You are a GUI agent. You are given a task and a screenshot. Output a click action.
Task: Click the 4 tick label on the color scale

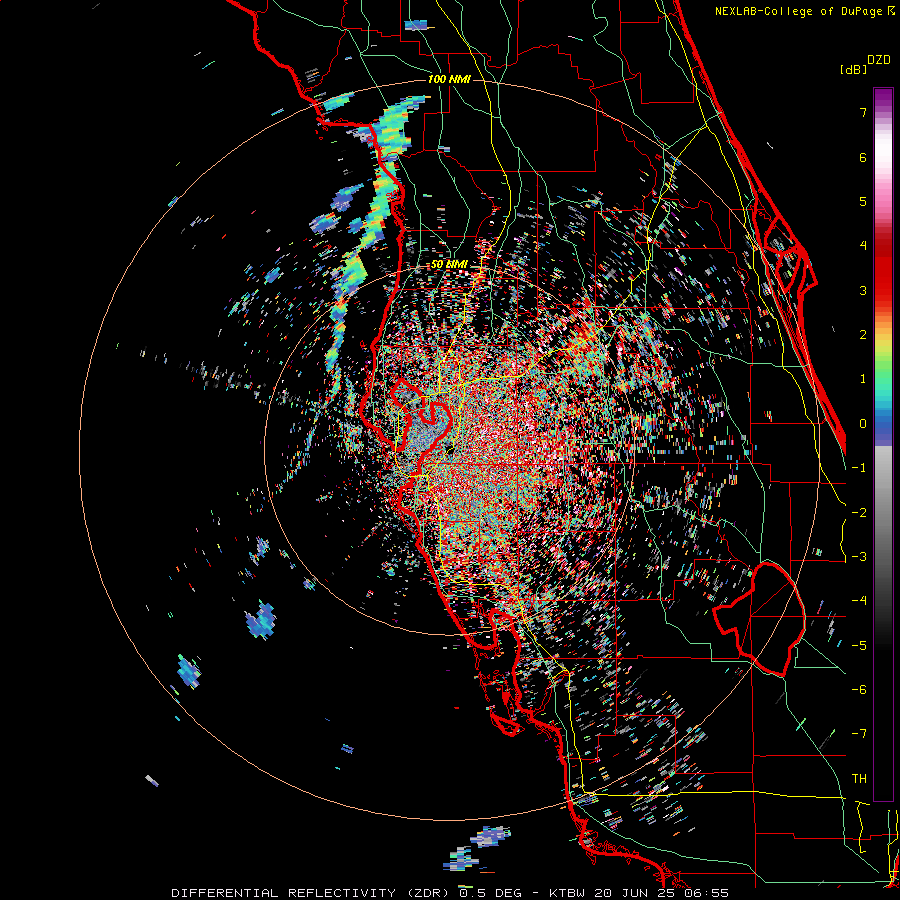(x=863, y=246)
